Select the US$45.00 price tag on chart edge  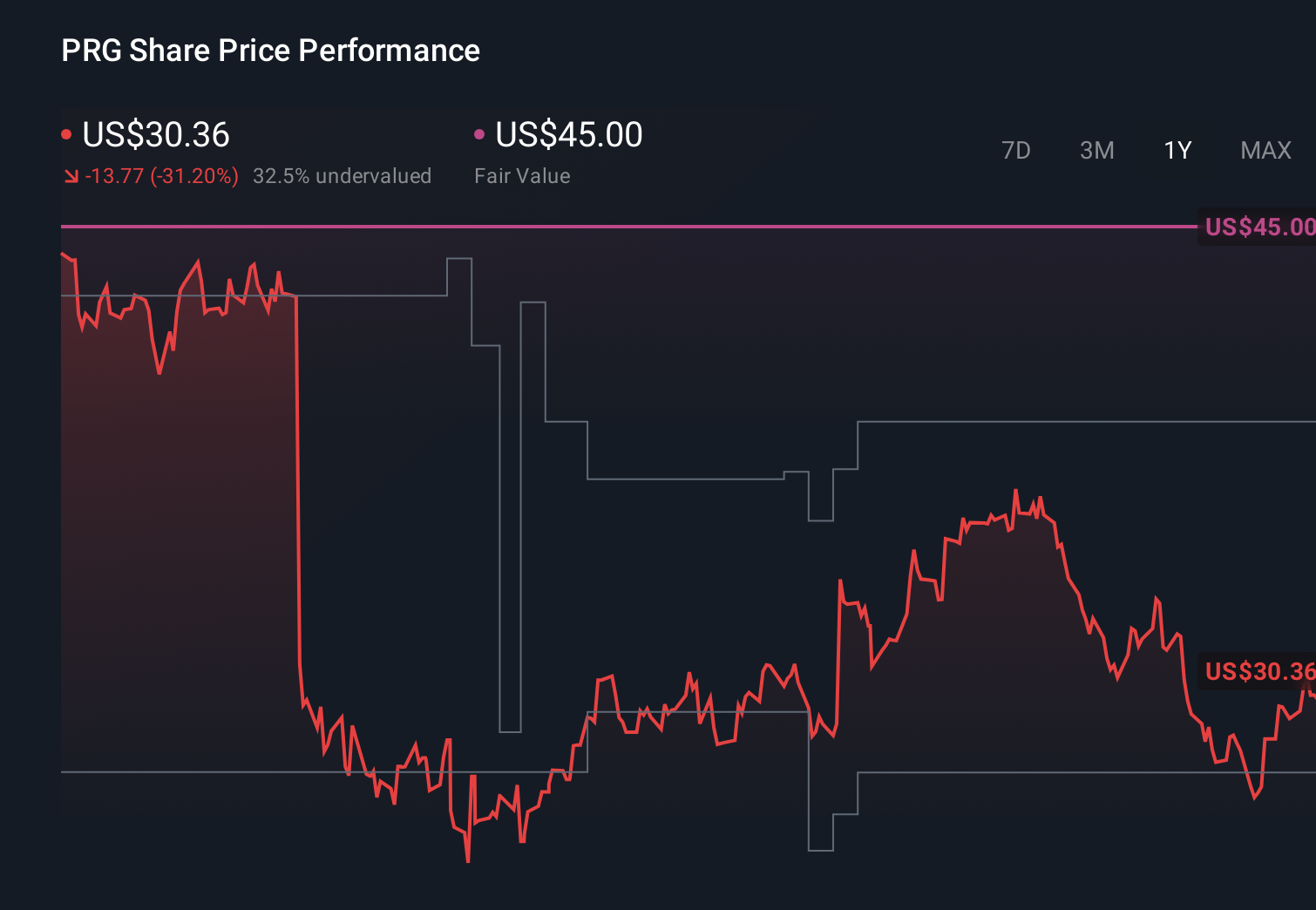coord(1258,227)
